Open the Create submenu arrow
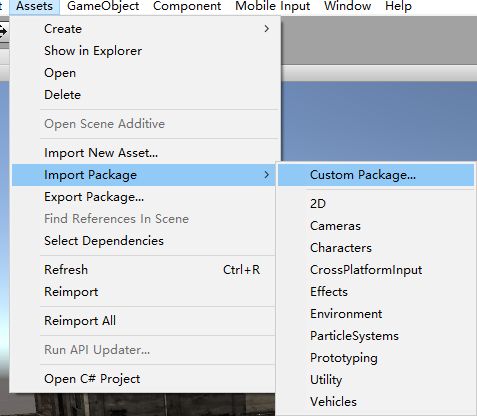This screenshot has height=416, width=477. coord(266,29)
